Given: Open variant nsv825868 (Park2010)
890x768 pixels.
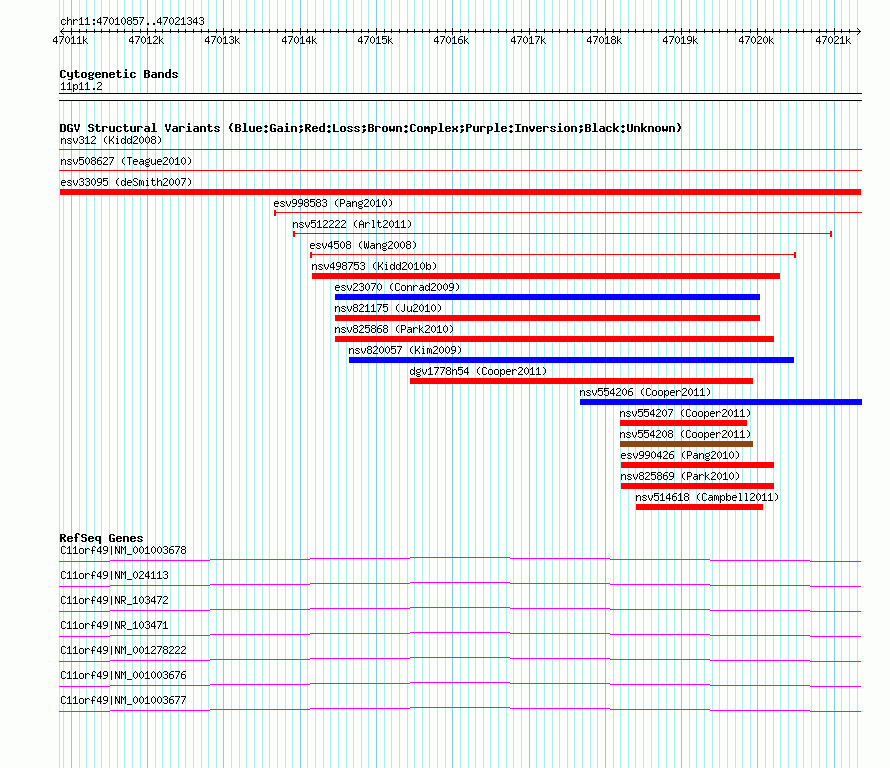Looking at the screenshot, I should point(394,329).
